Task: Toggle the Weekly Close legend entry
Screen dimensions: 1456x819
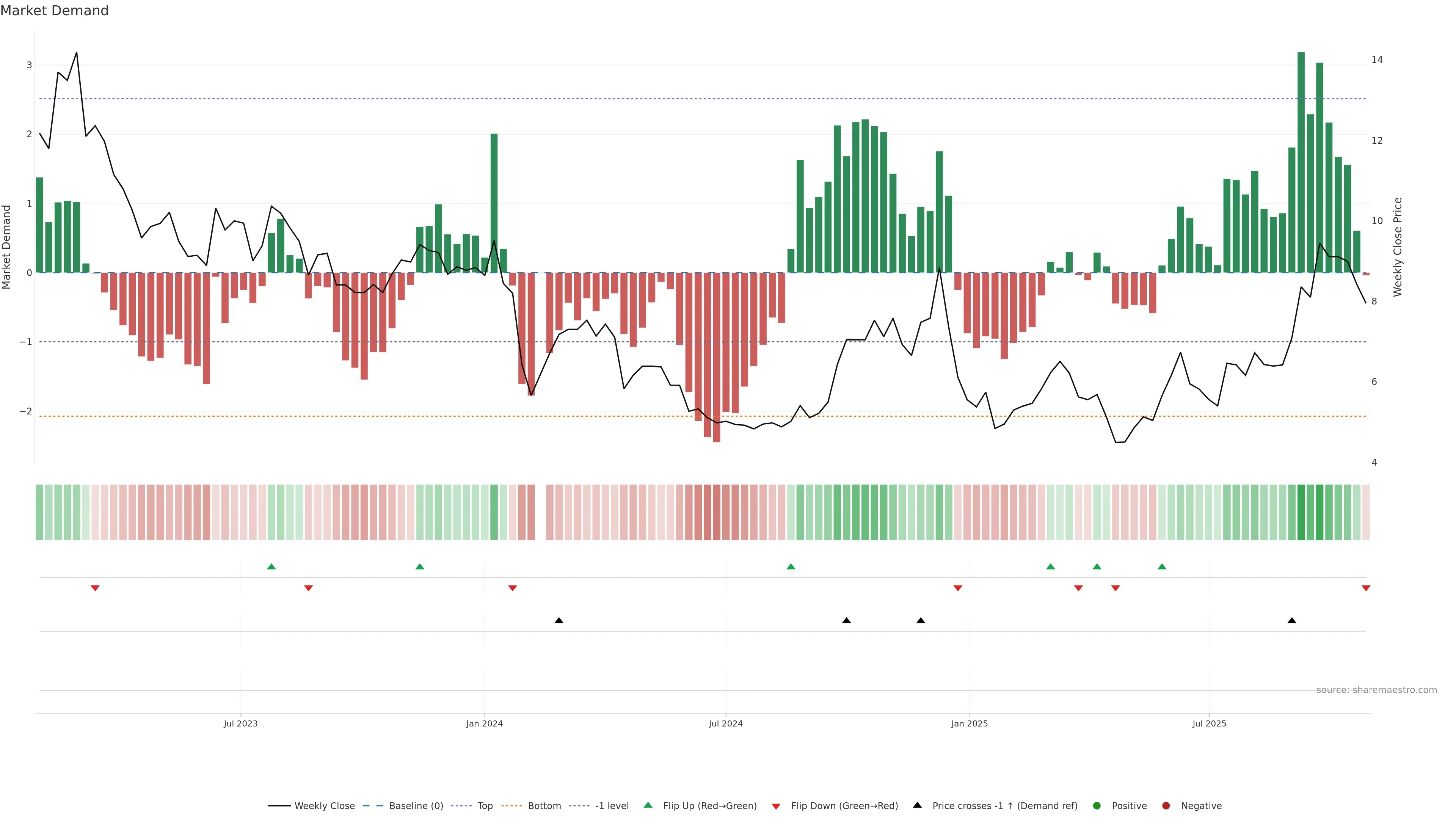Action: pyautogui.click(x=324, y=806)
